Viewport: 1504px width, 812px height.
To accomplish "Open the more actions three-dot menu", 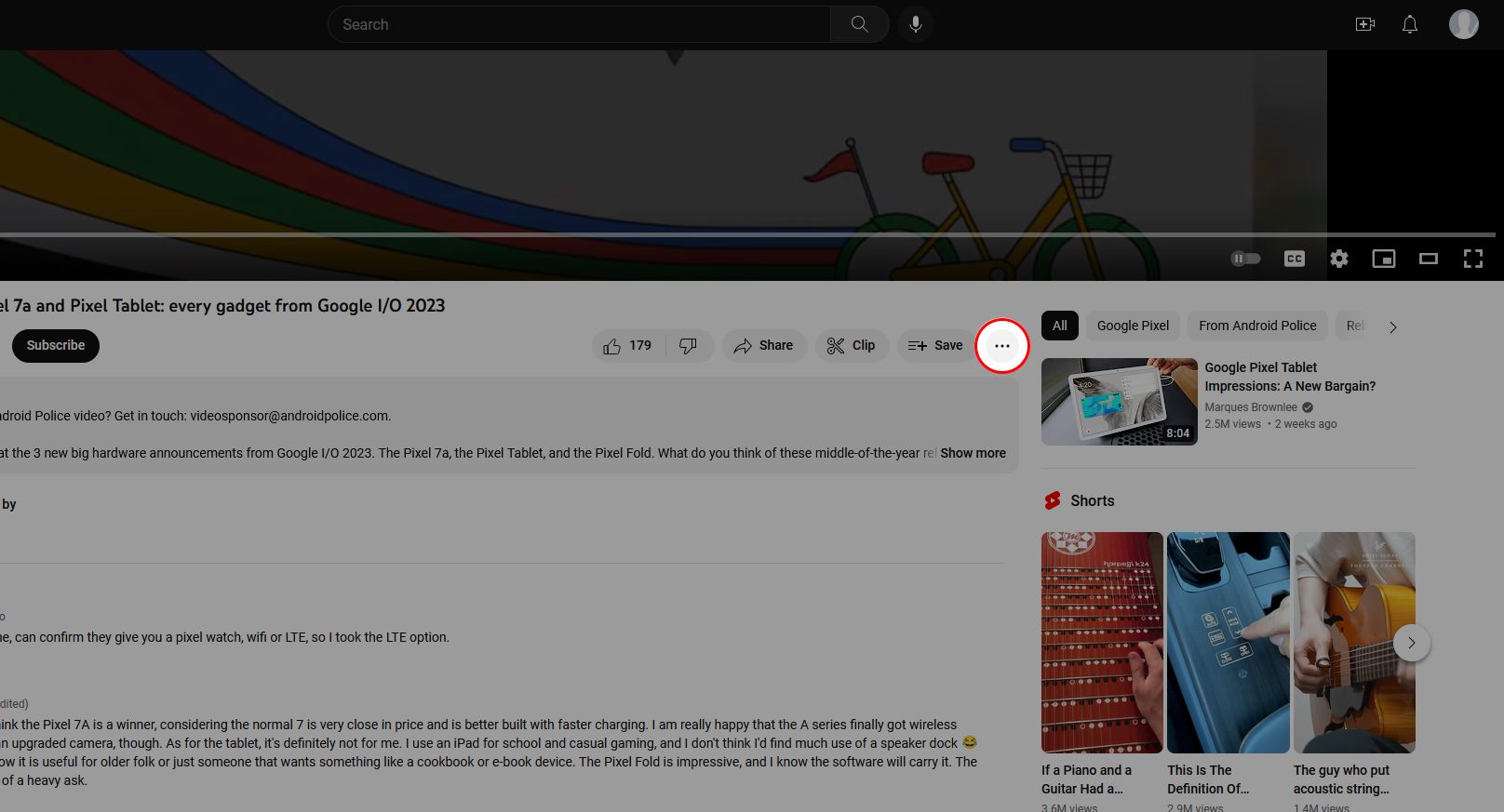I will point(1002,346).
